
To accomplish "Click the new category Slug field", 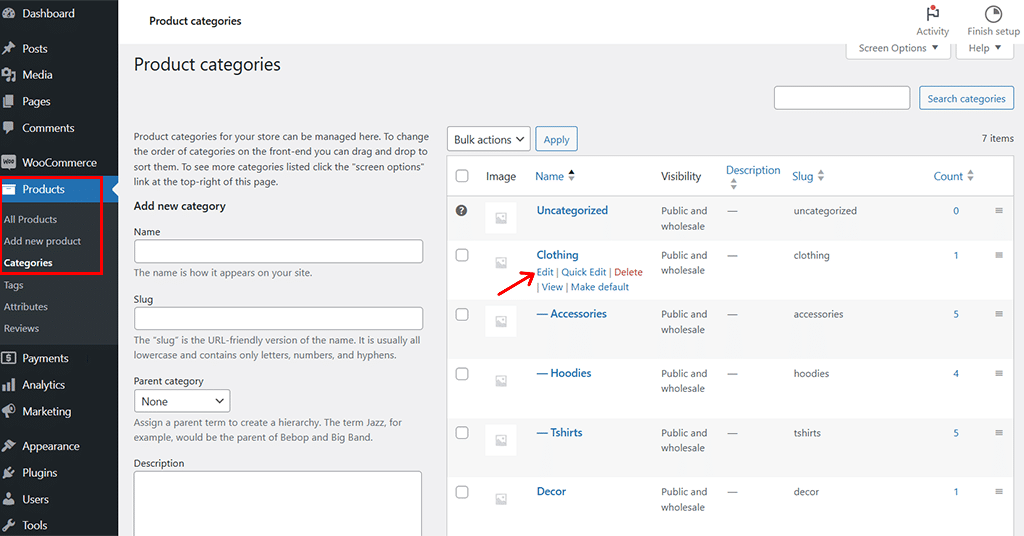I will click(x=278, y=319).
